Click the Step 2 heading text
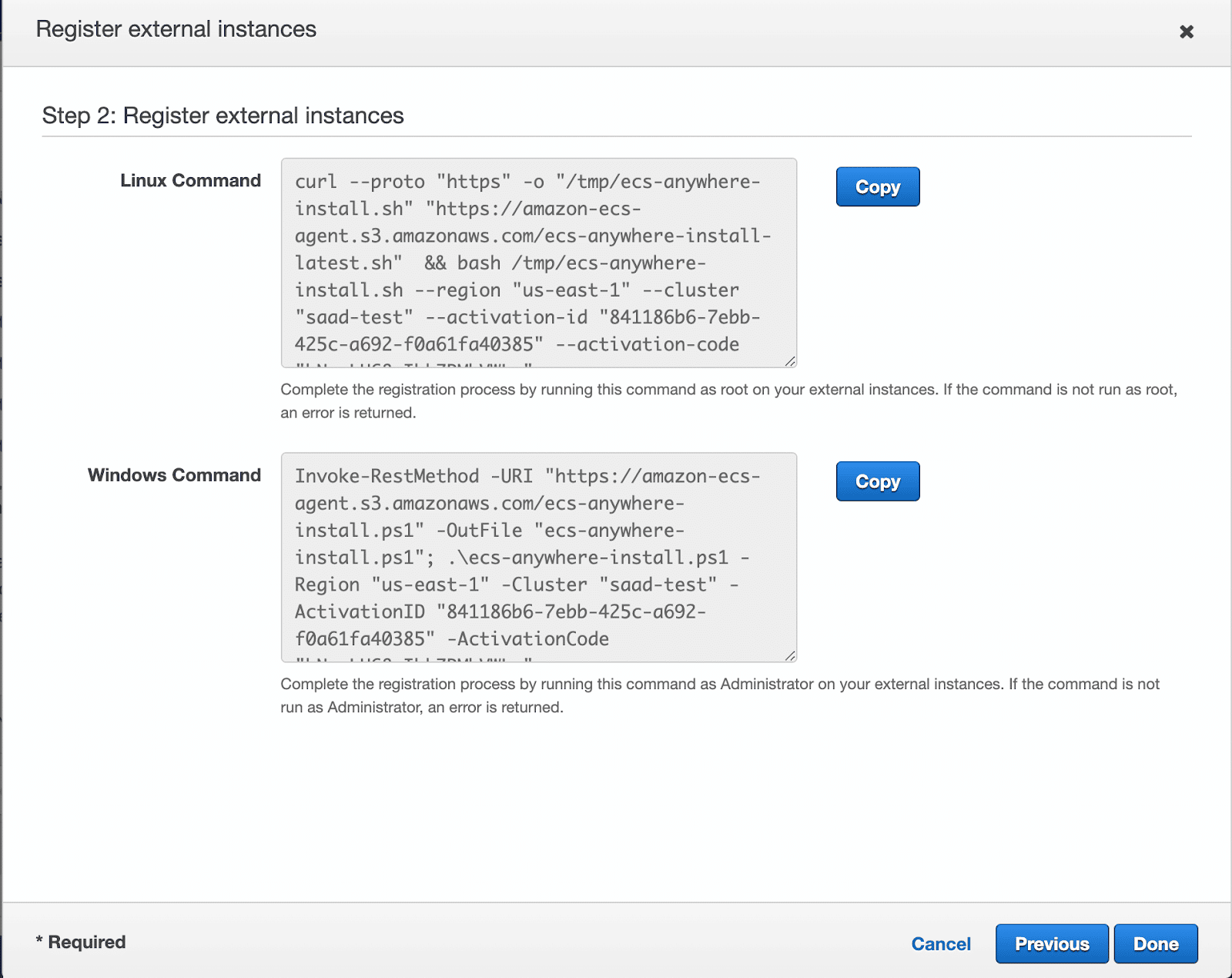Screen dimensions: 1232x978 pos(223,116)
